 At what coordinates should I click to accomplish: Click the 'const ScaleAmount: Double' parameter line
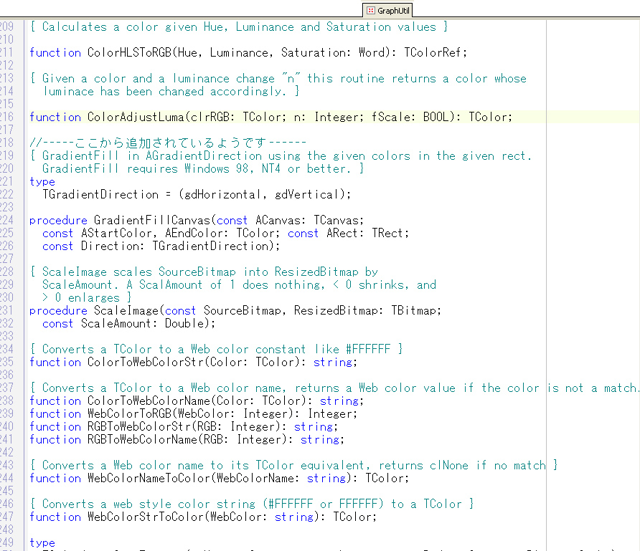[129, 324]
